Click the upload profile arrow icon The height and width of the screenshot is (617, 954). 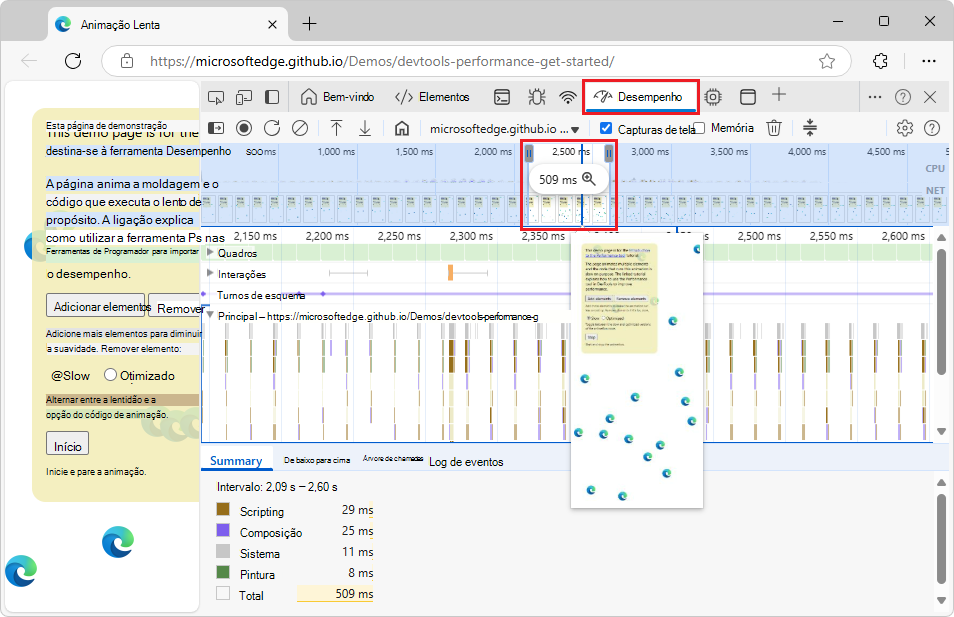336,128
